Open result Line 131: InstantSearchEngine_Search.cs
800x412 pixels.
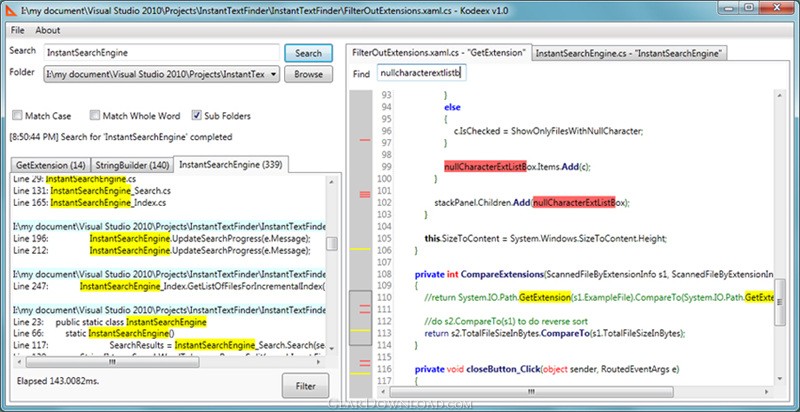click(x=92, y=191)
